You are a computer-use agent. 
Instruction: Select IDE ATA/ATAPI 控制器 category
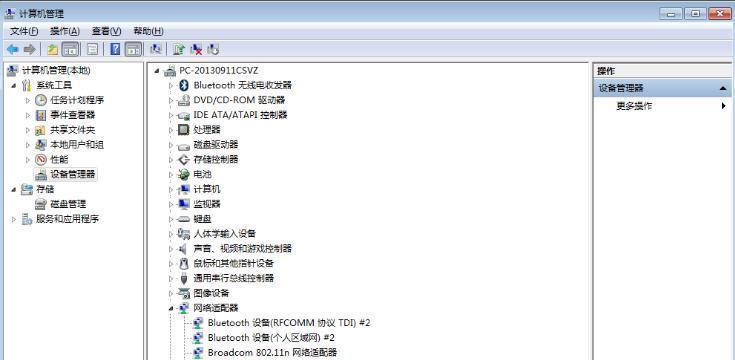tap(240, 115)
